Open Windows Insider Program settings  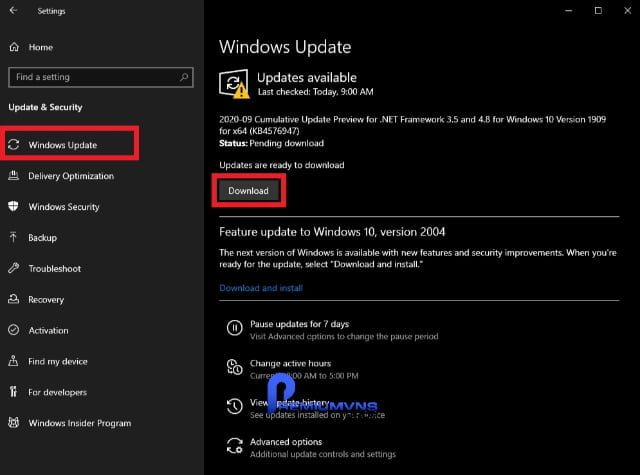pyautogui.click(x=80, y=423)
